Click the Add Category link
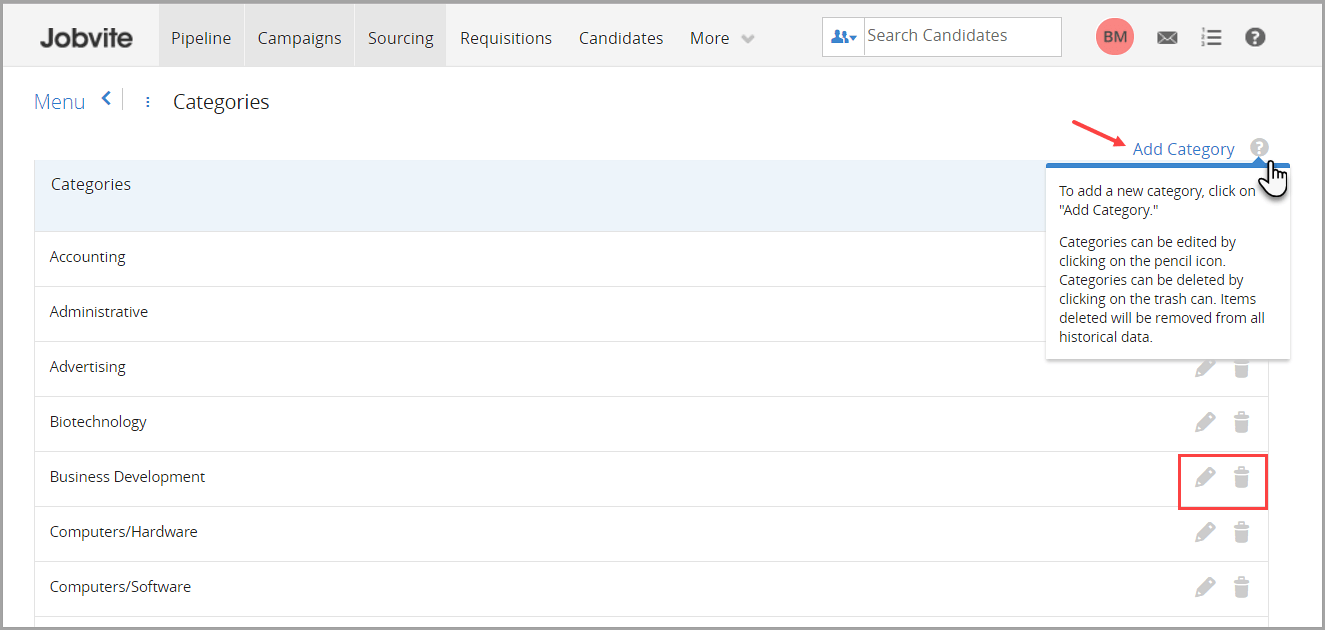 pyautogui.click(x=1184, y=148)
